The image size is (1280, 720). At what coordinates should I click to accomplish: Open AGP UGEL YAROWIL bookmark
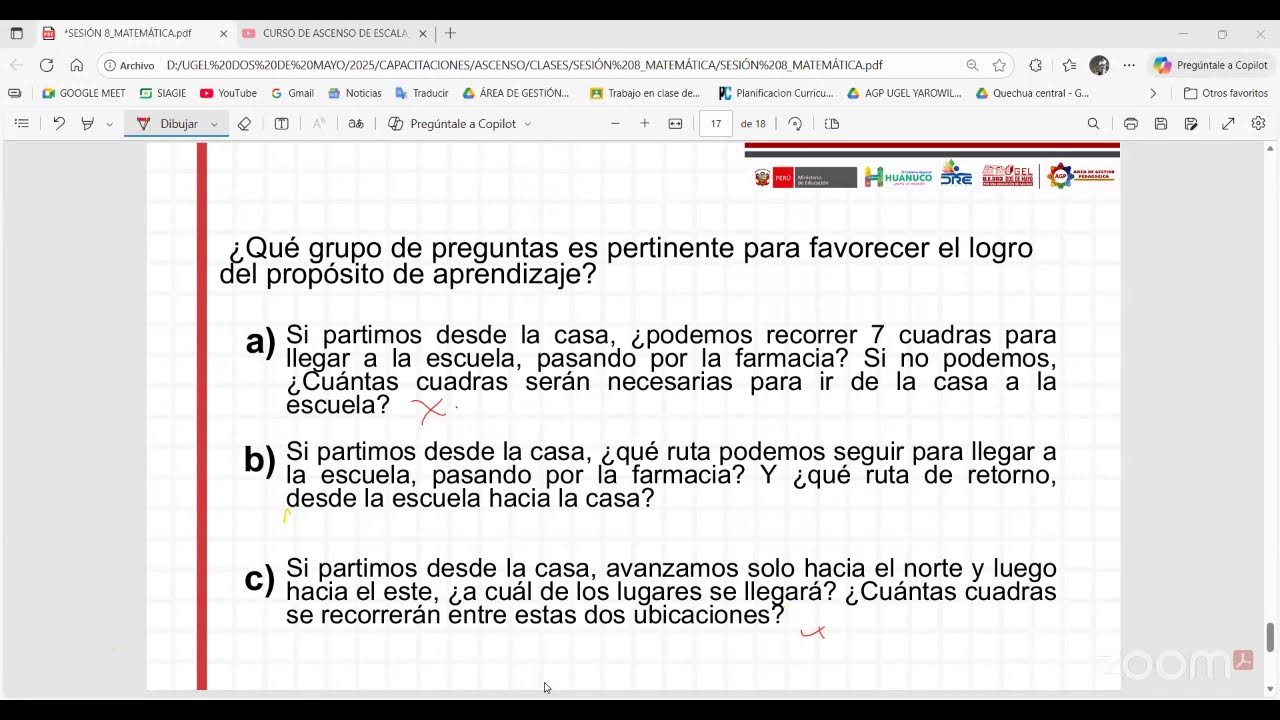point(904,93)
